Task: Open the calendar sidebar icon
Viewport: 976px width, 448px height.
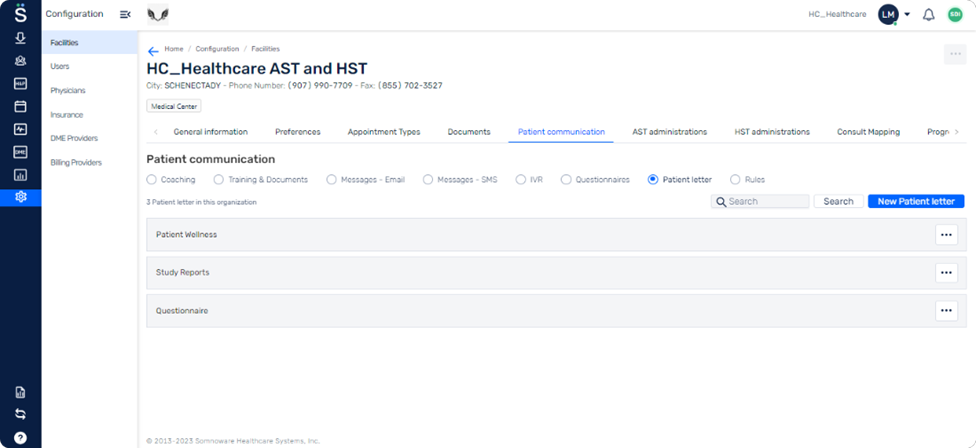Action: tap(21, 106)
